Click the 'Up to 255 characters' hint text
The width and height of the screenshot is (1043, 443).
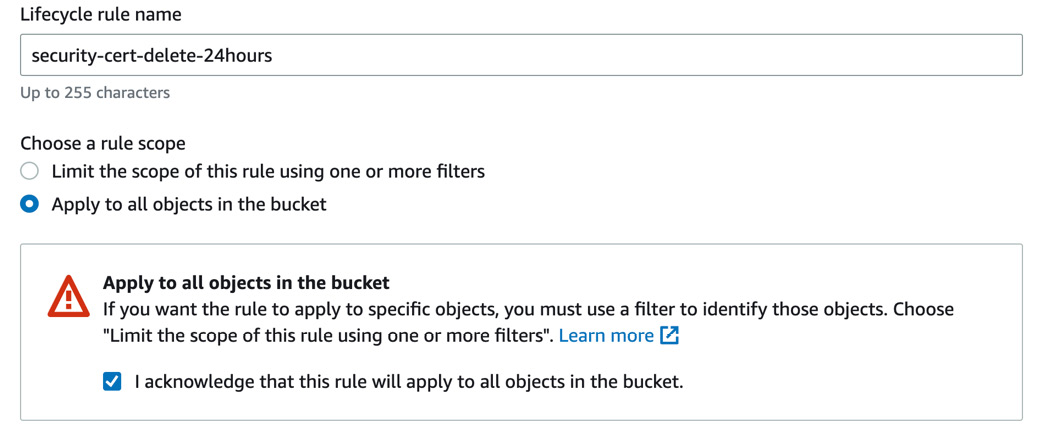pos(95,92)
